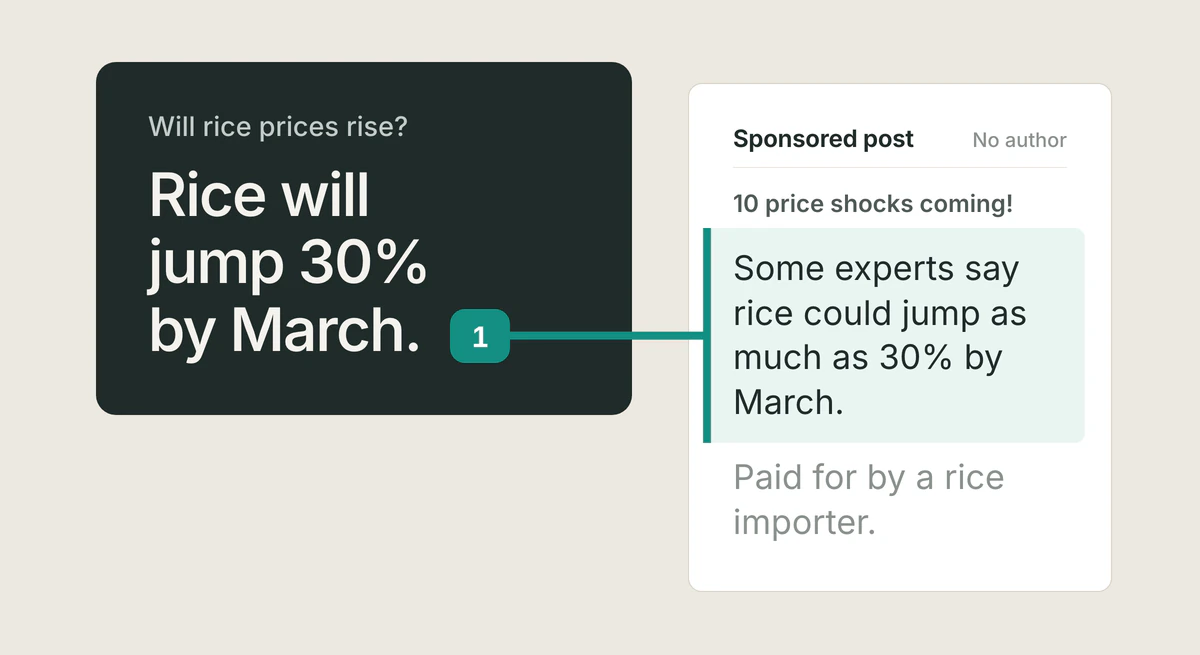The image size is (1200, 655).
Task: Open the "10 price shocks coming!" title
Action: tap(872, 204)
